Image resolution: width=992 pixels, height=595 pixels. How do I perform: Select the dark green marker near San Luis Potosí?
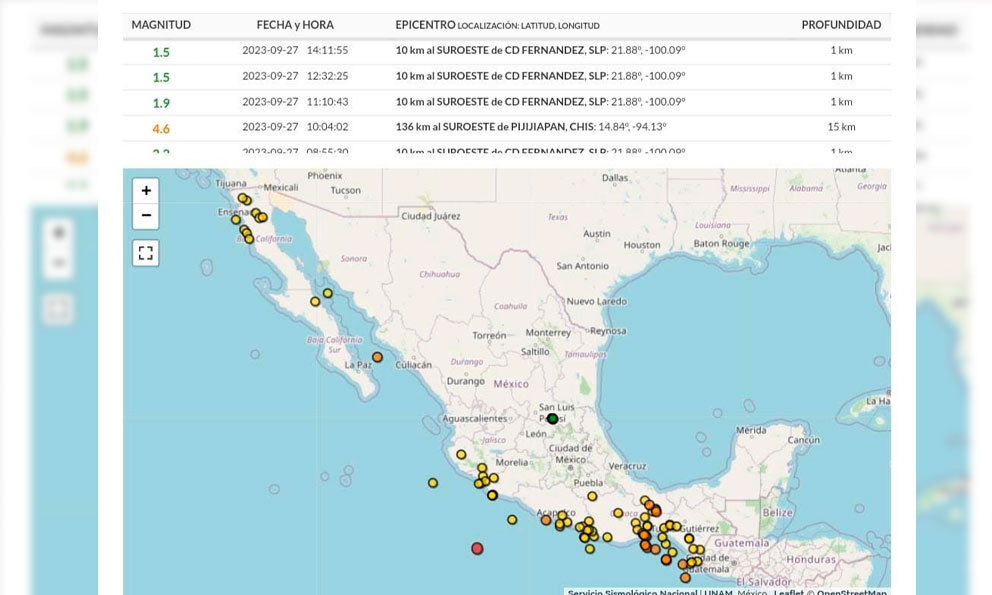click(x=552, y=419)
